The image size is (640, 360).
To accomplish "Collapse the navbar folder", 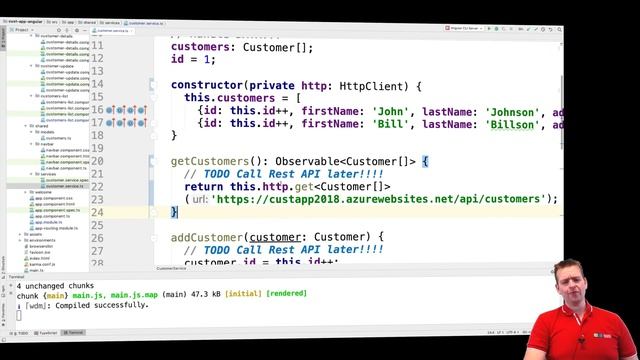I will click(x=31, y=144).
